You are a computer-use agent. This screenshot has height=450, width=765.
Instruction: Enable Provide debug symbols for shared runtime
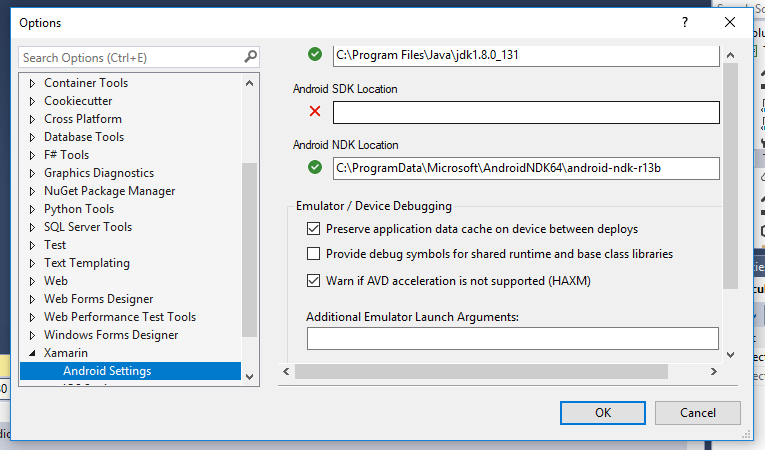[313, 254]
